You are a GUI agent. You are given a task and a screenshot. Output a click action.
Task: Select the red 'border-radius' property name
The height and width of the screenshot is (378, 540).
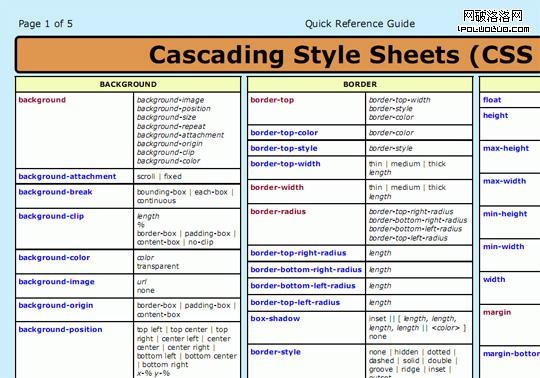click(x=278, y=211)
